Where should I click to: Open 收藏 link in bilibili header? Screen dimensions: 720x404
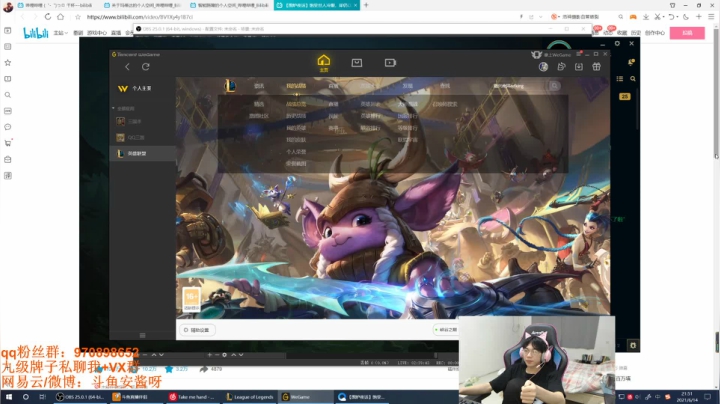622,33
